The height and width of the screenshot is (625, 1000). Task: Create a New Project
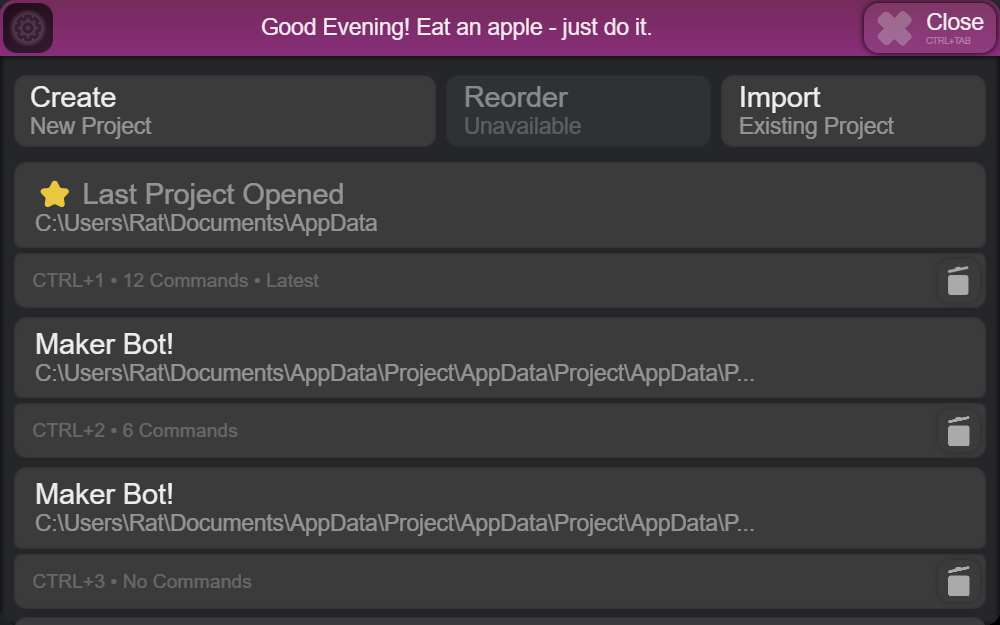[x=224, y=111]
